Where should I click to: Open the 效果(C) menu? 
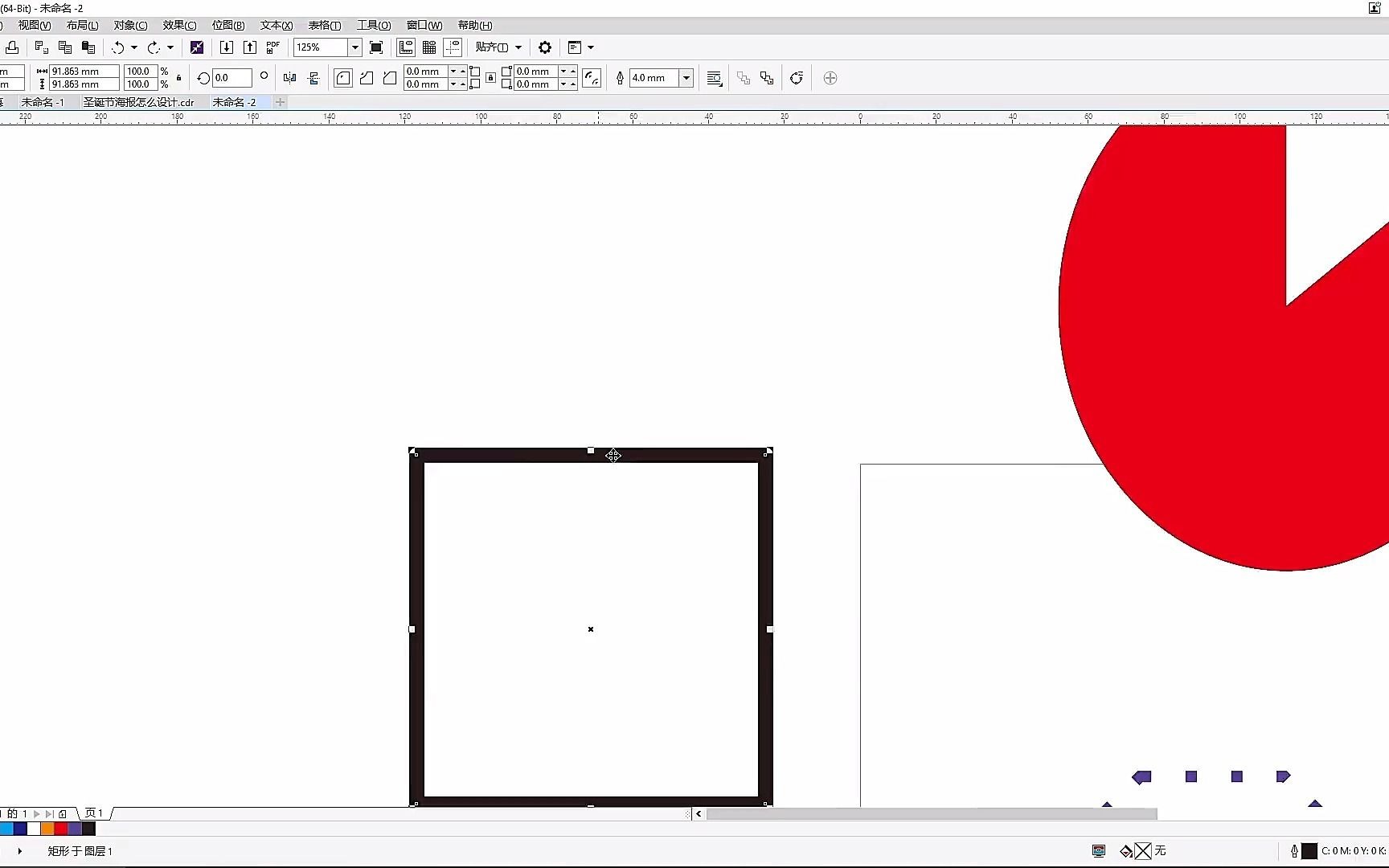[x=179, y=26]
